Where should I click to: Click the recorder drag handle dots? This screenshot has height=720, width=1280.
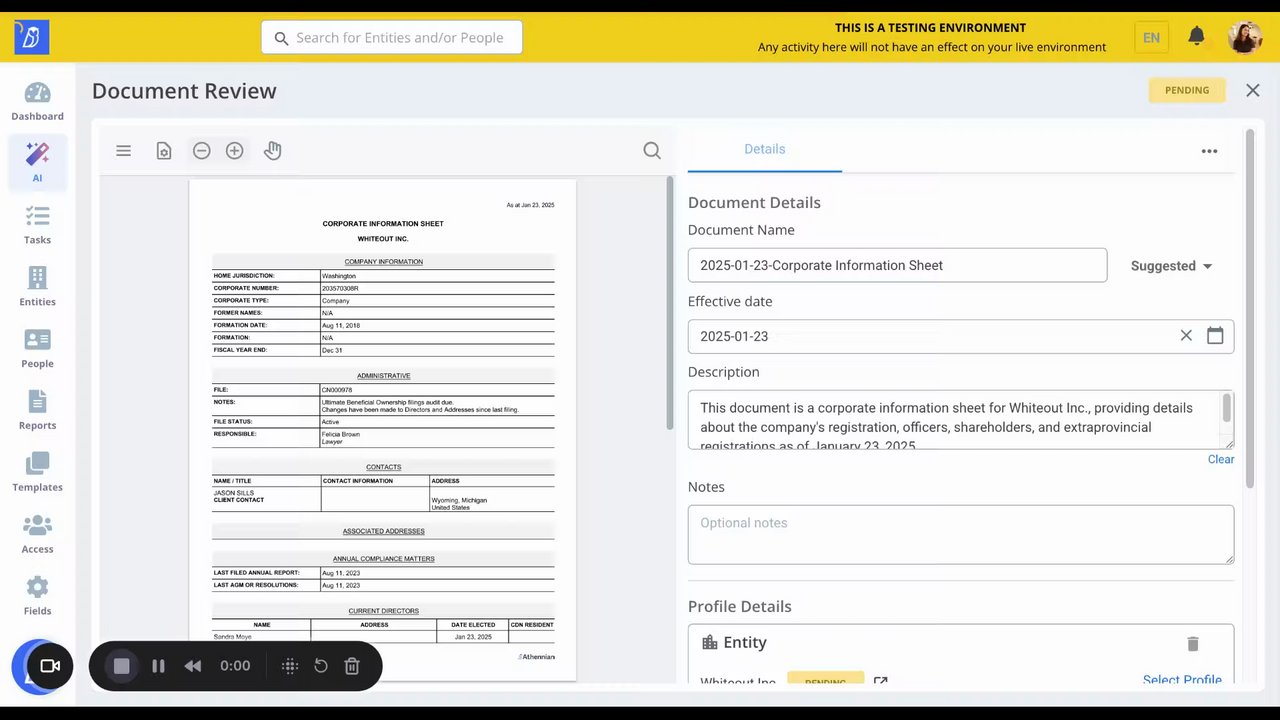pyautogui.click(x=290, y=666)
